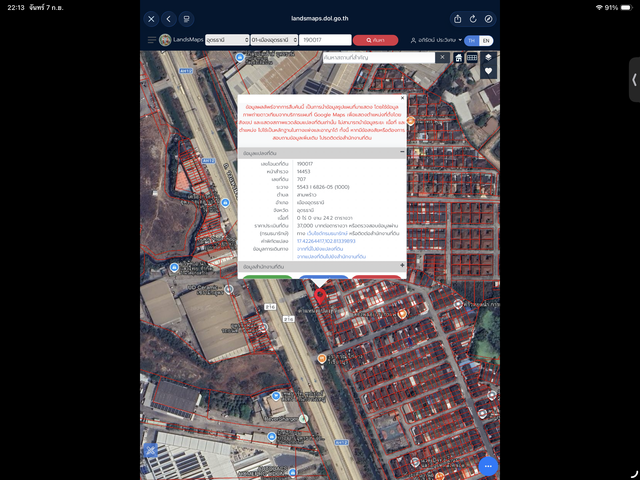Click the blue place marker by AH12 label
This screenshot has width=640, height=480.
[x=225, y=202]
